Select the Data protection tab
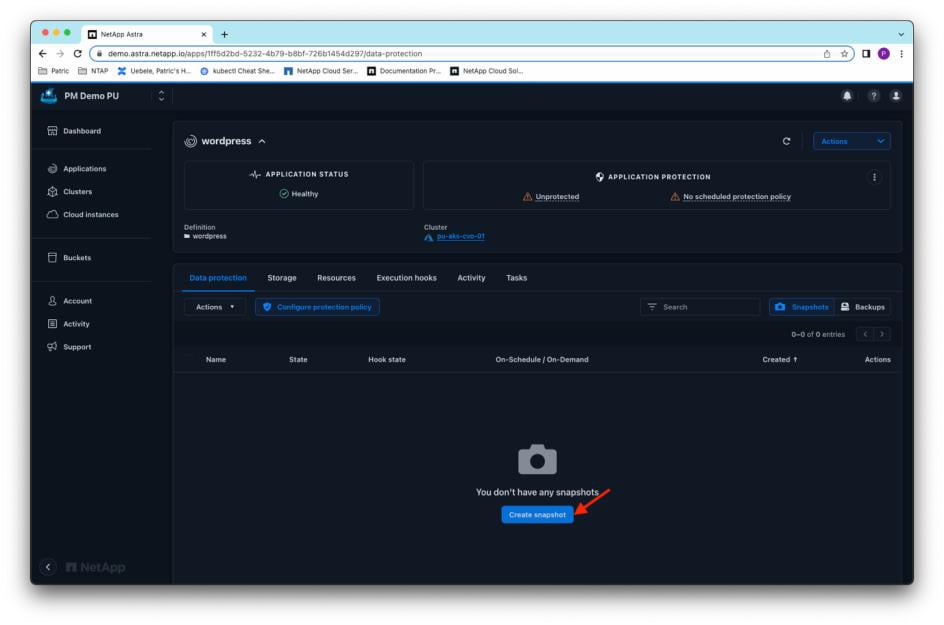944x625 pixels. click(x=218, y=278)
